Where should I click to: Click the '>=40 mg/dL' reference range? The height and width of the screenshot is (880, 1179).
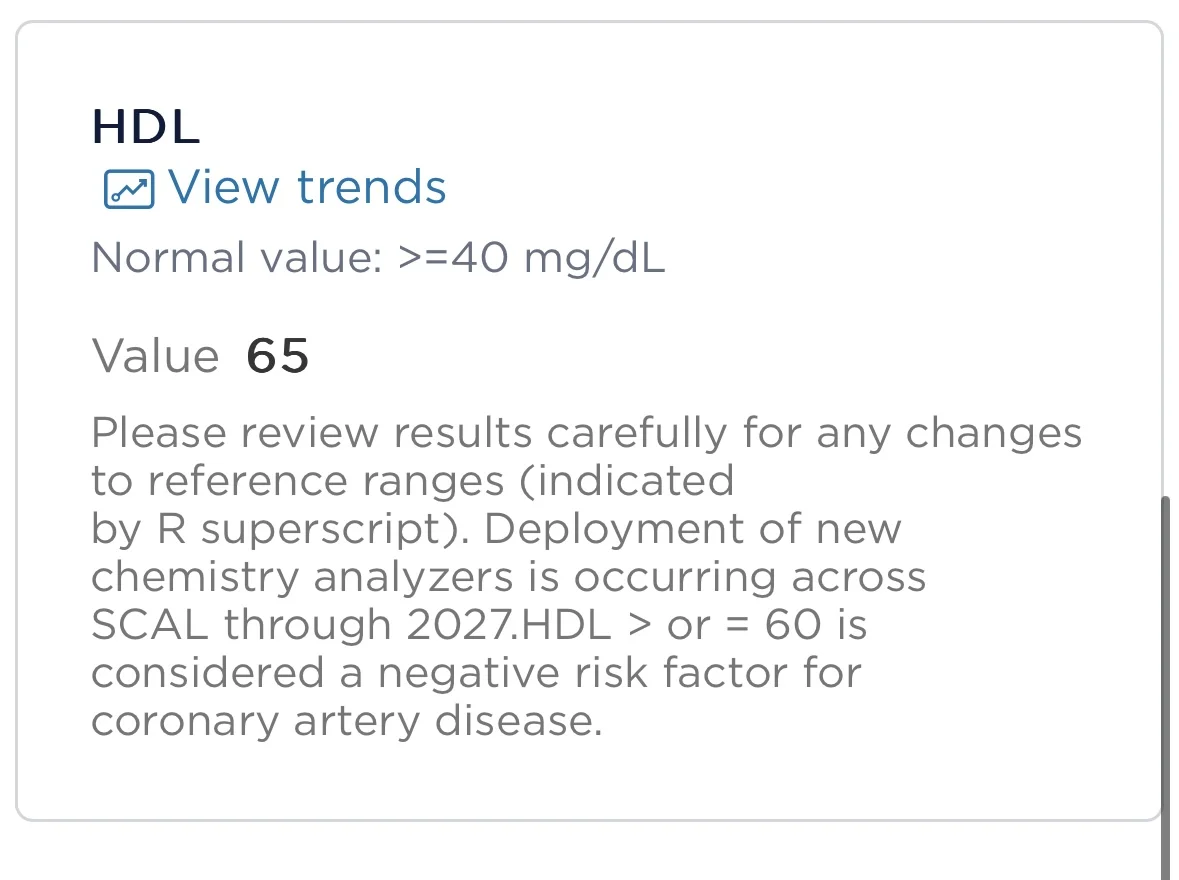click(x=531, y=259)
